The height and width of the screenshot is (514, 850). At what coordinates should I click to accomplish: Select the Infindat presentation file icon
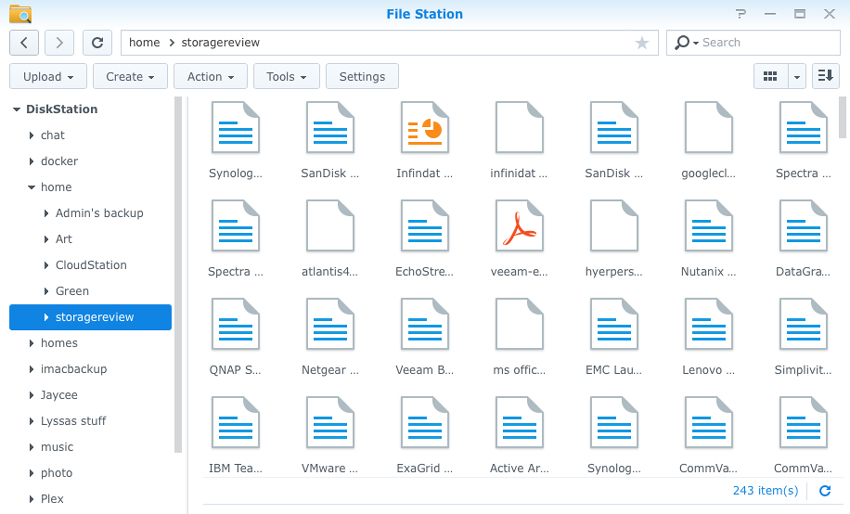(424, 127)
